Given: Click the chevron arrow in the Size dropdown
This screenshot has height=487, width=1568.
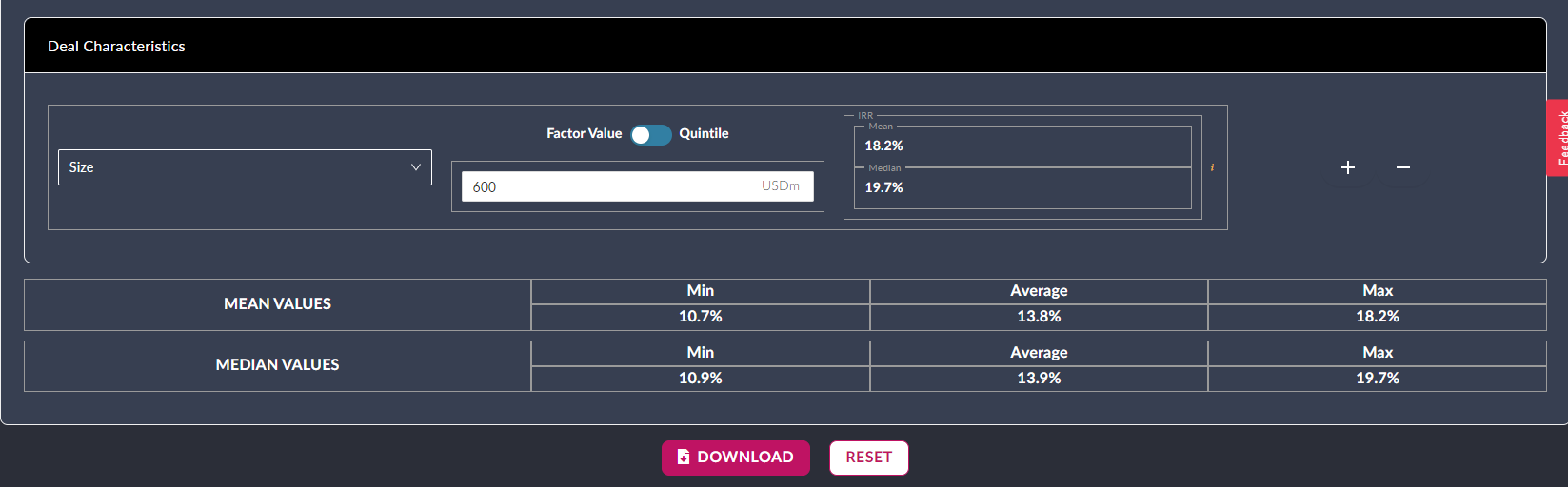Looking at the screenshot, I should pyautogui.click(x=415, y=167).
